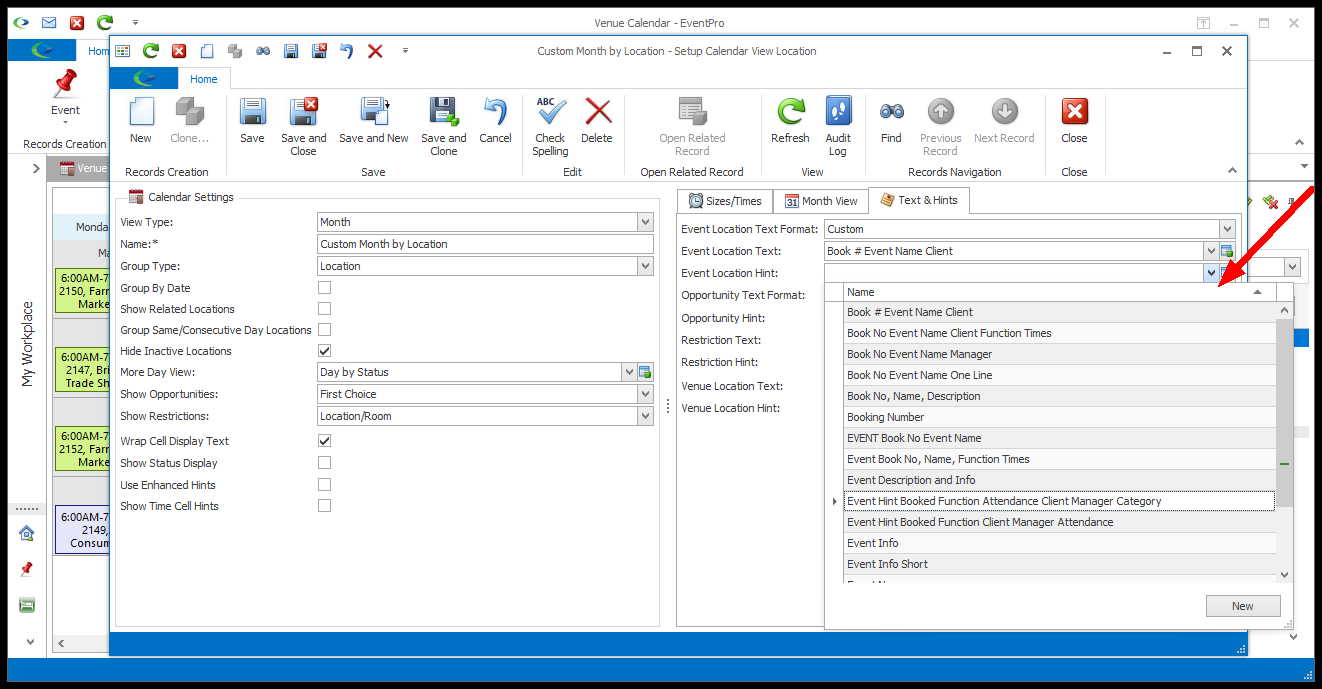Viewport: 1322px width, 689px height.
Task: Turn on Use Enhanced Hints checkbox
Action: click(324, 485)
